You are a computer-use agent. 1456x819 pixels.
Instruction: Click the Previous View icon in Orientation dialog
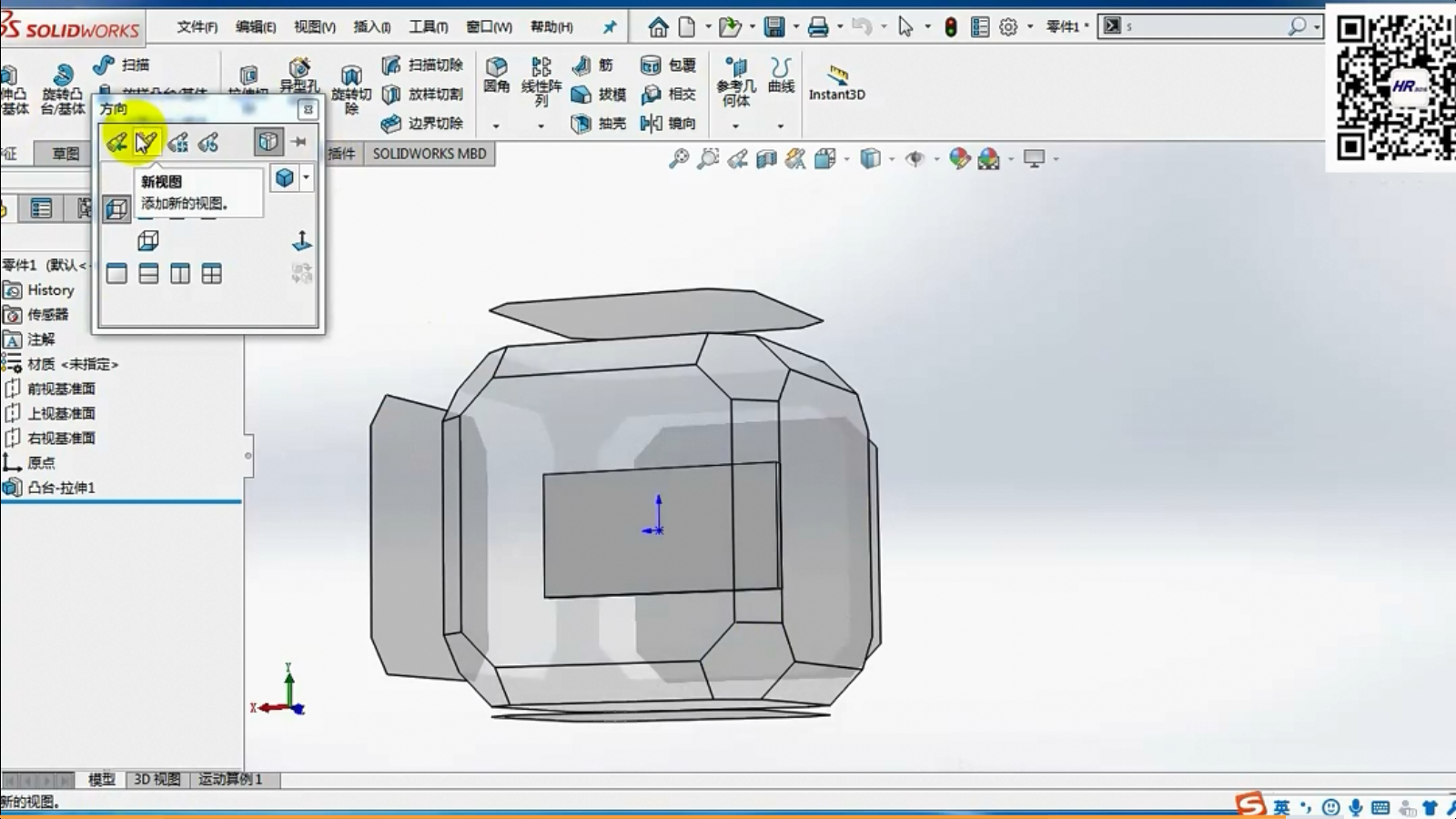tap(116, 142)
